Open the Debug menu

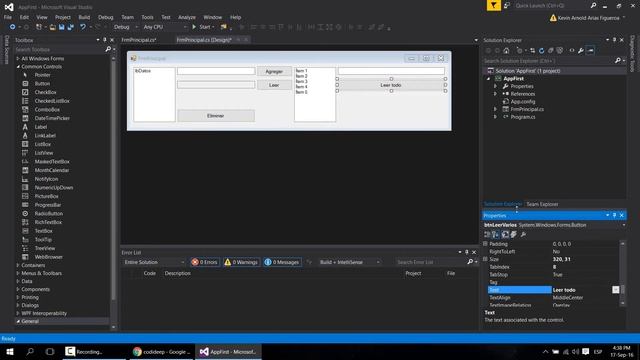(x=105, y=17)
